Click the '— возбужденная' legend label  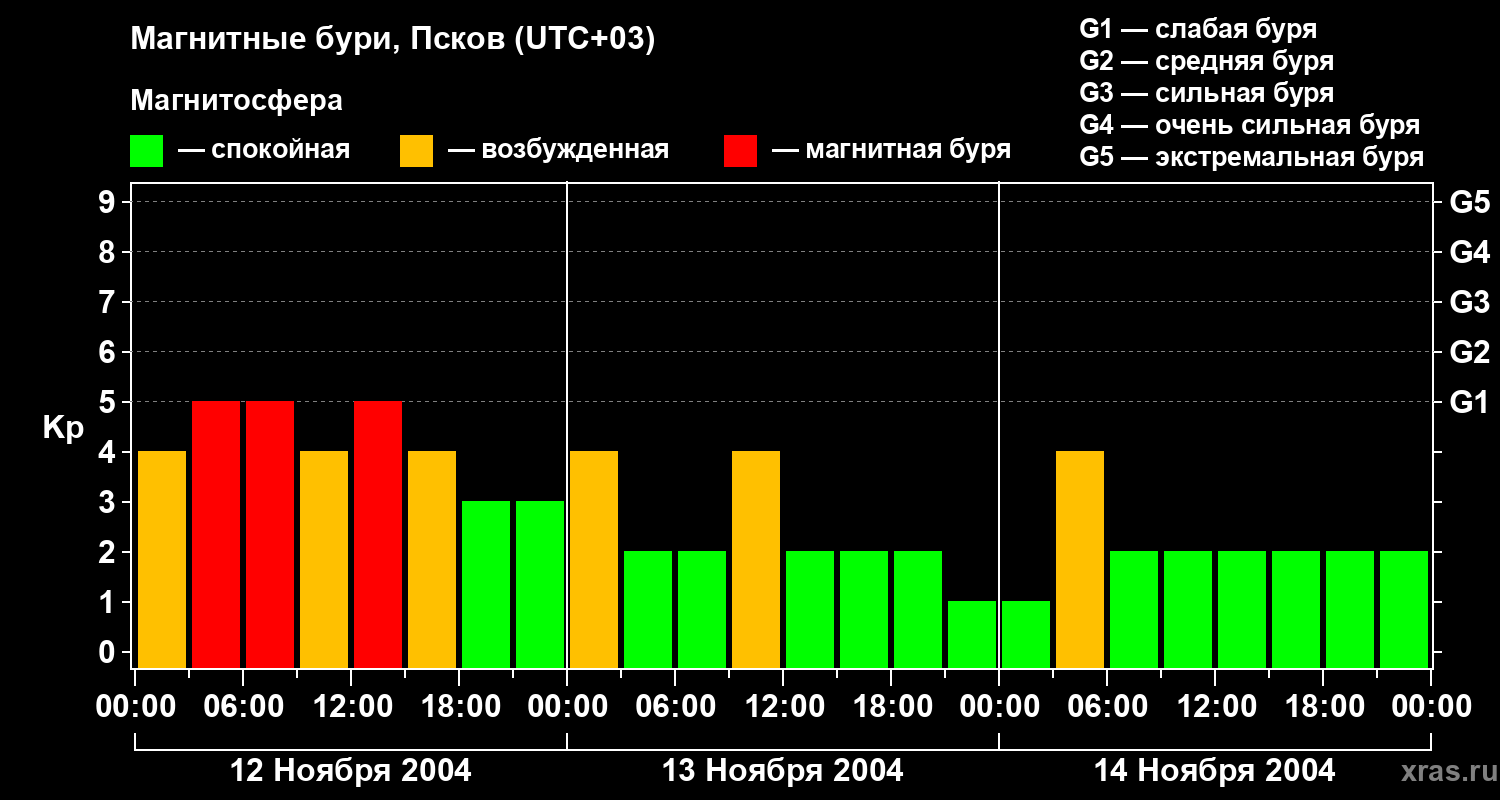[558, 151]
